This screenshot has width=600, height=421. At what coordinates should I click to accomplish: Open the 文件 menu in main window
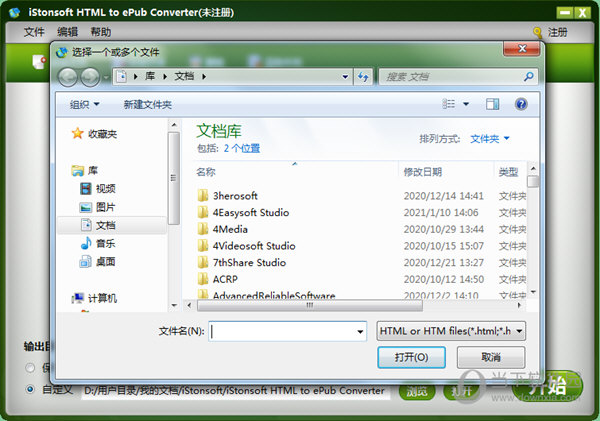coord(34,32)
